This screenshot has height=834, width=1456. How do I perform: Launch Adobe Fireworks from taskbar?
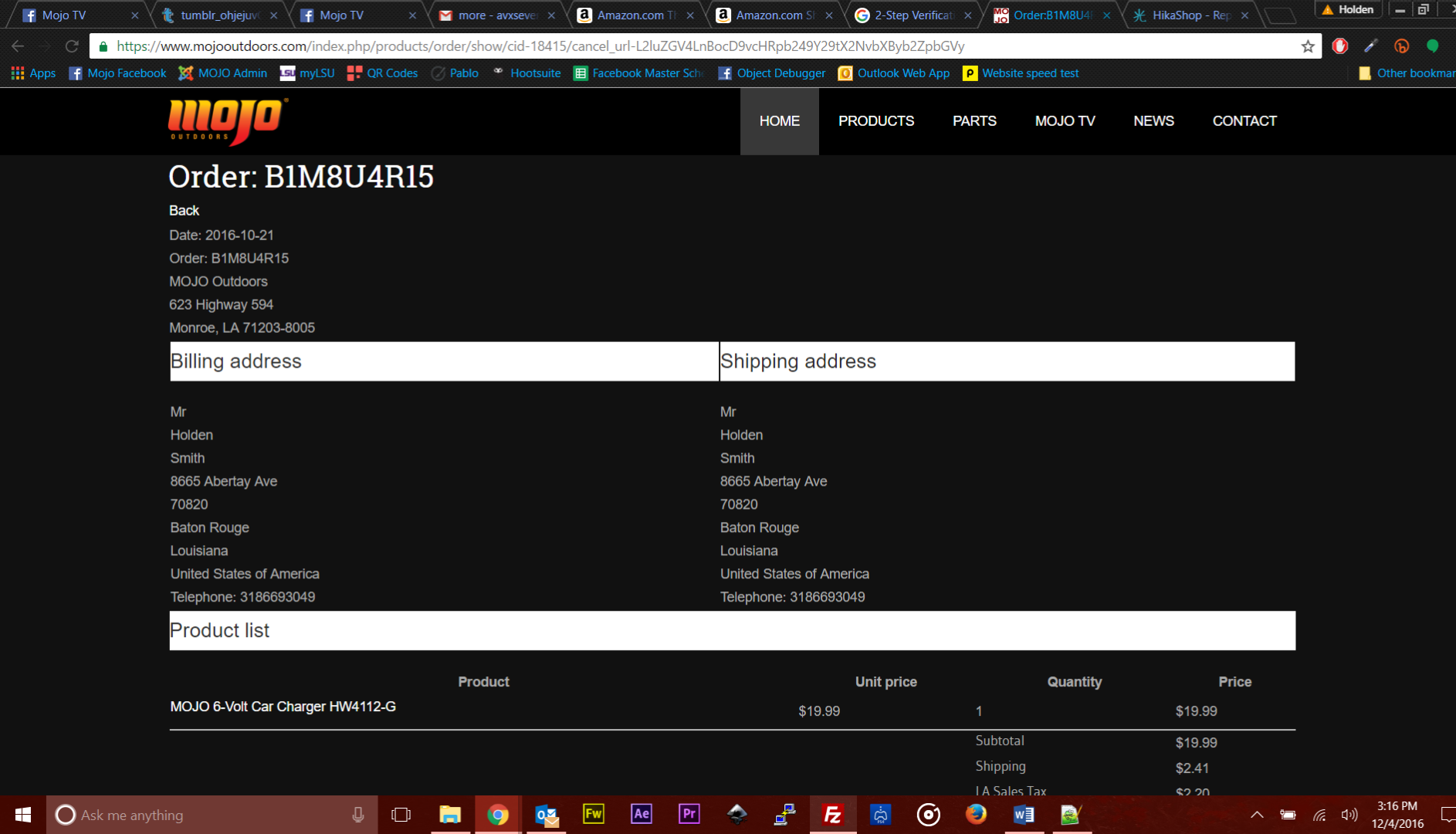[x=594, y=815]
